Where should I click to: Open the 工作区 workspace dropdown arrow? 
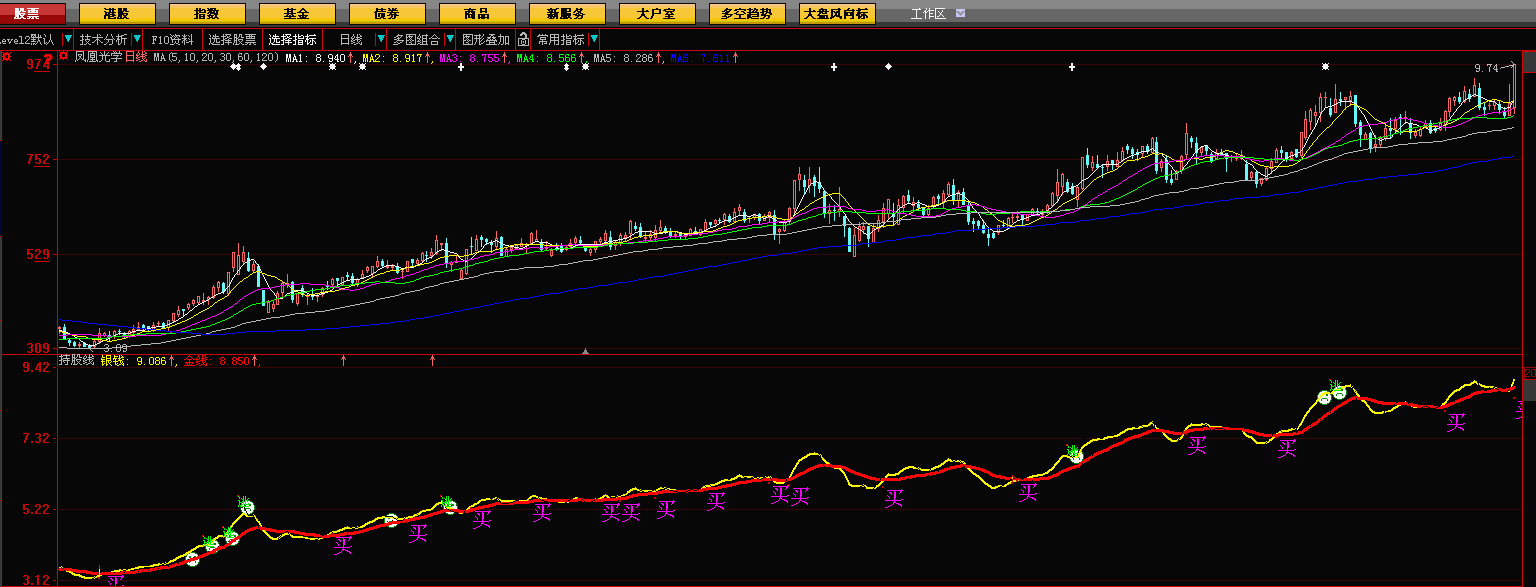pyautogui.click(x=961, y=14)
